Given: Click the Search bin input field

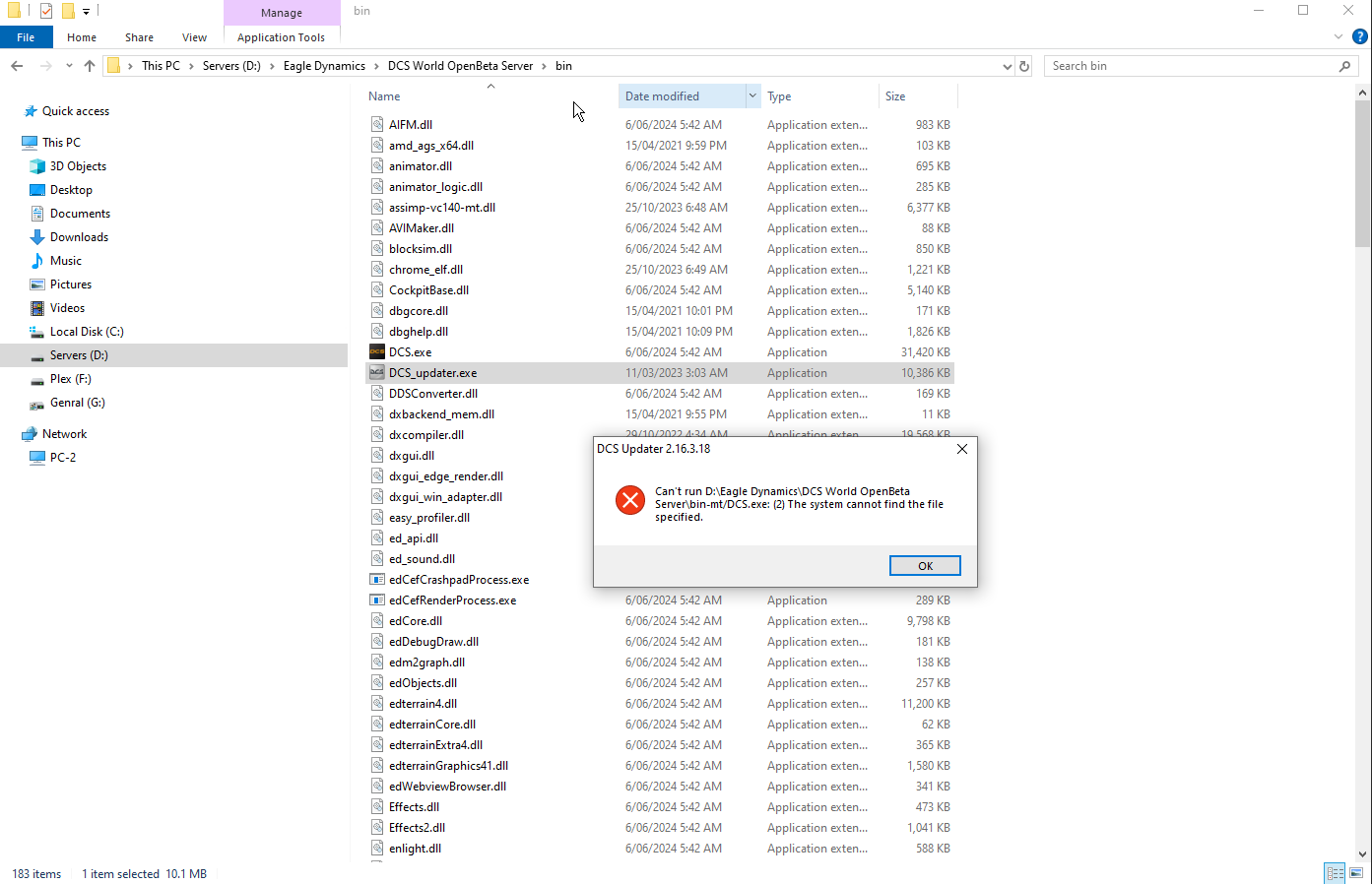Looking at the screenshot, I should point(1192,66).
